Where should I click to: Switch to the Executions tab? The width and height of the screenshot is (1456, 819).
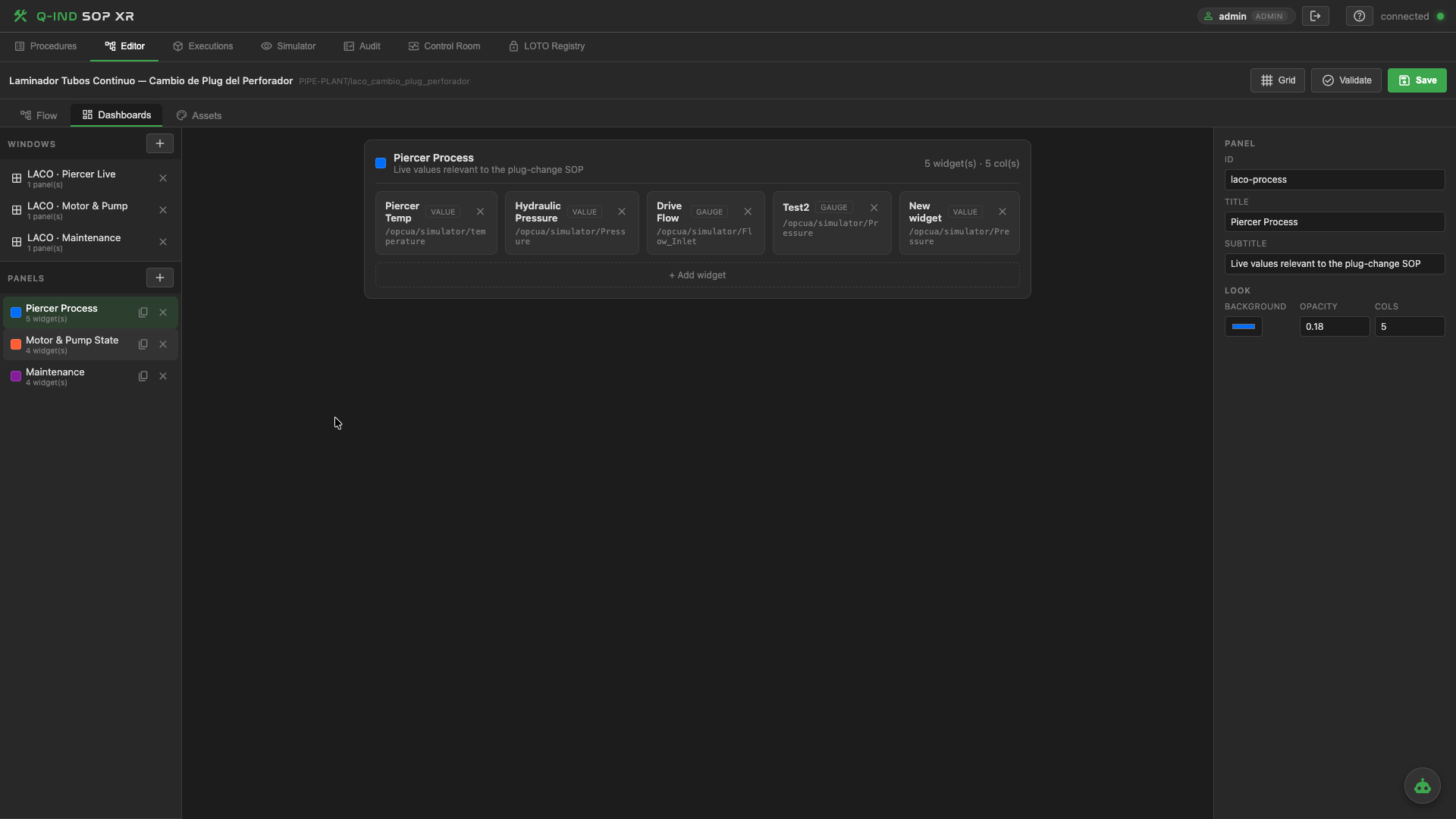(202, 46)
